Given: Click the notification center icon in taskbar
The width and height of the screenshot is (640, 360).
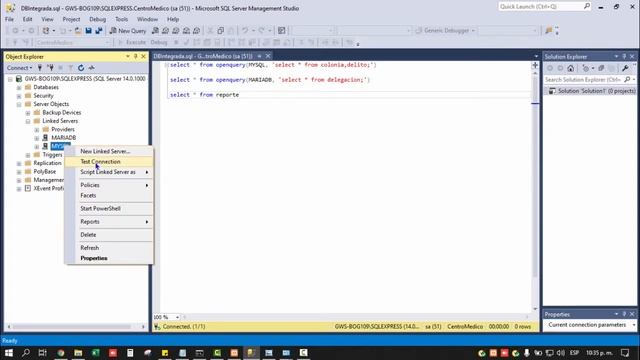Looking at the screenshot, I should tap(625, 353).
